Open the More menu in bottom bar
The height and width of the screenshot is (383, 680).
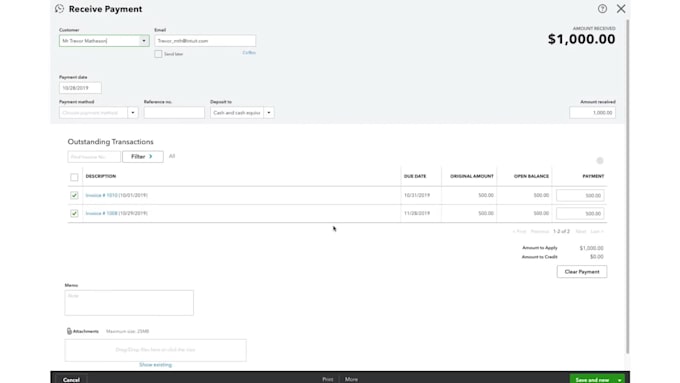click(x=351, y=379)
